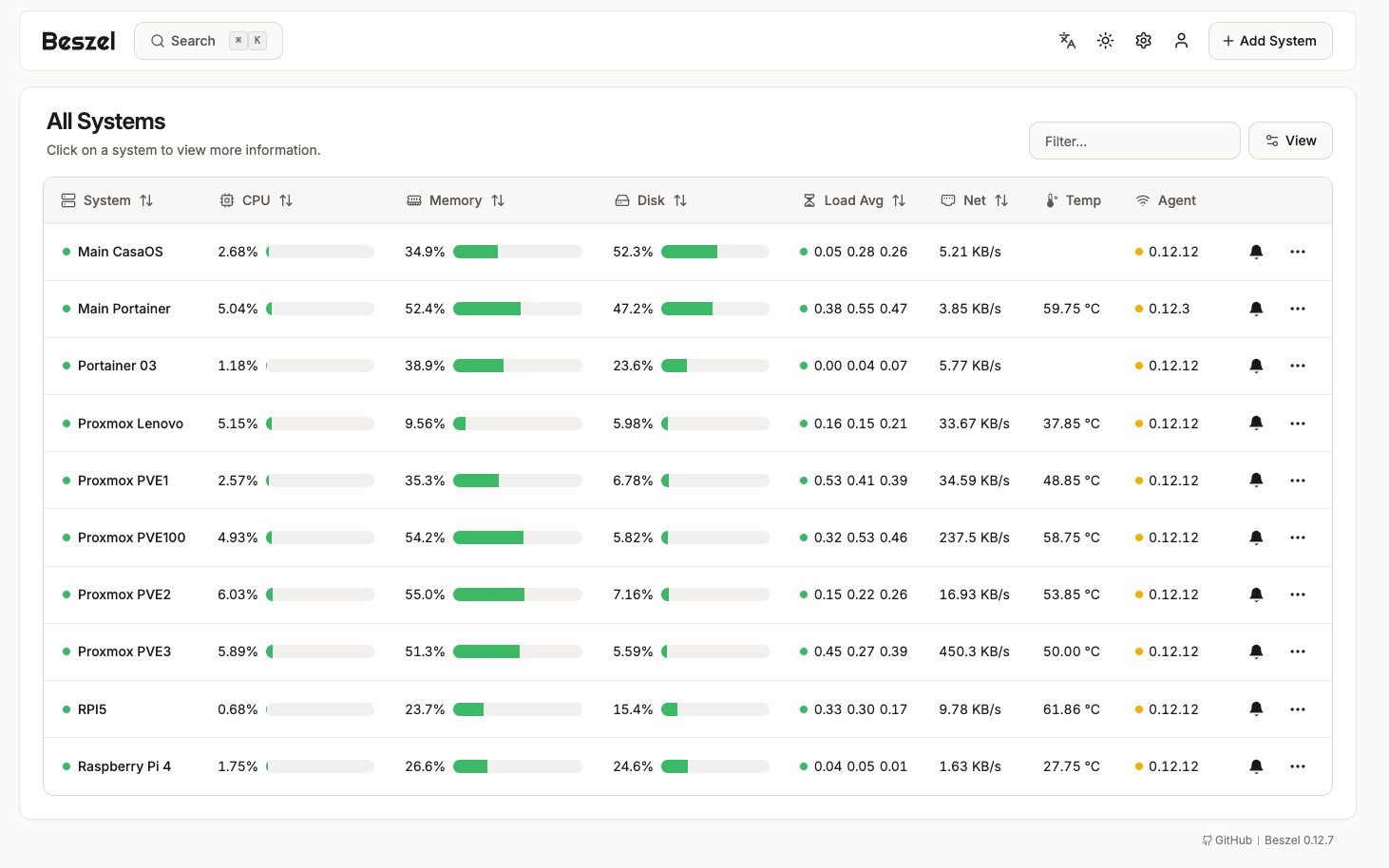Open more actions menu for Proxmox PVE3
The height and width of the screenshot is (868, 1389).
click(1298, 651)
